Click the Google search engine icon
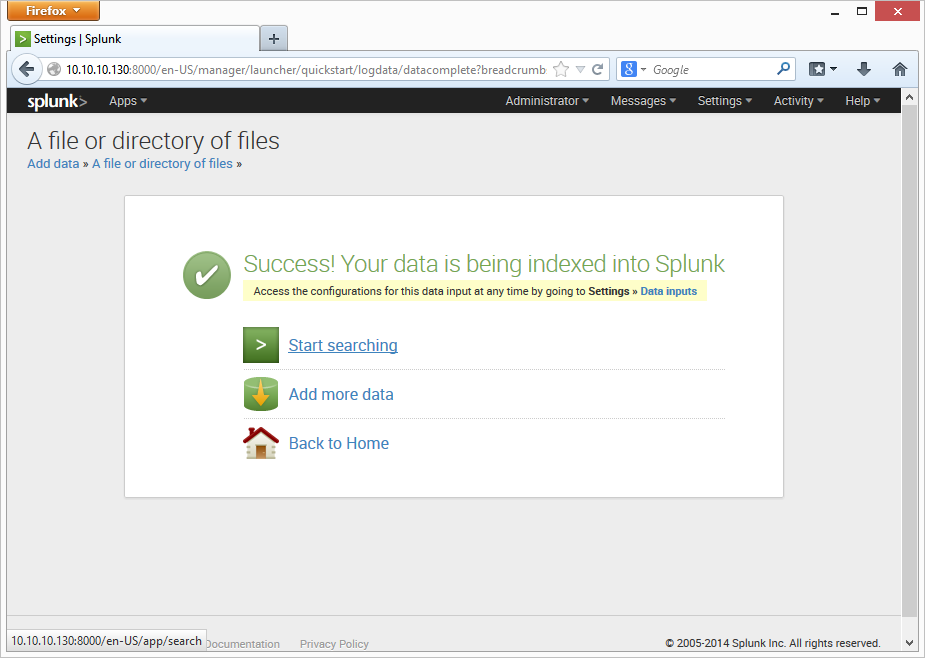Image resolution: width=925 pixels, height=658 pixels. click(x=629, y=69)
